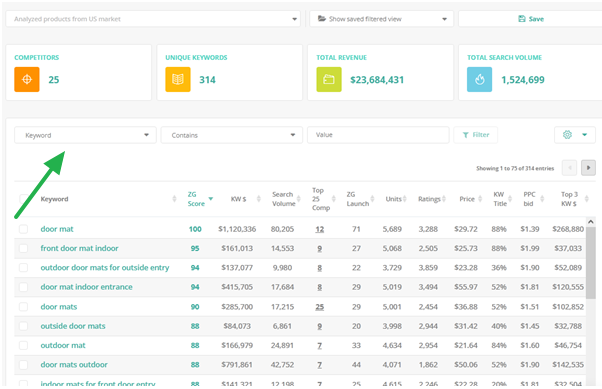Open the 'outside door mats' keyword link

[73, 326]
